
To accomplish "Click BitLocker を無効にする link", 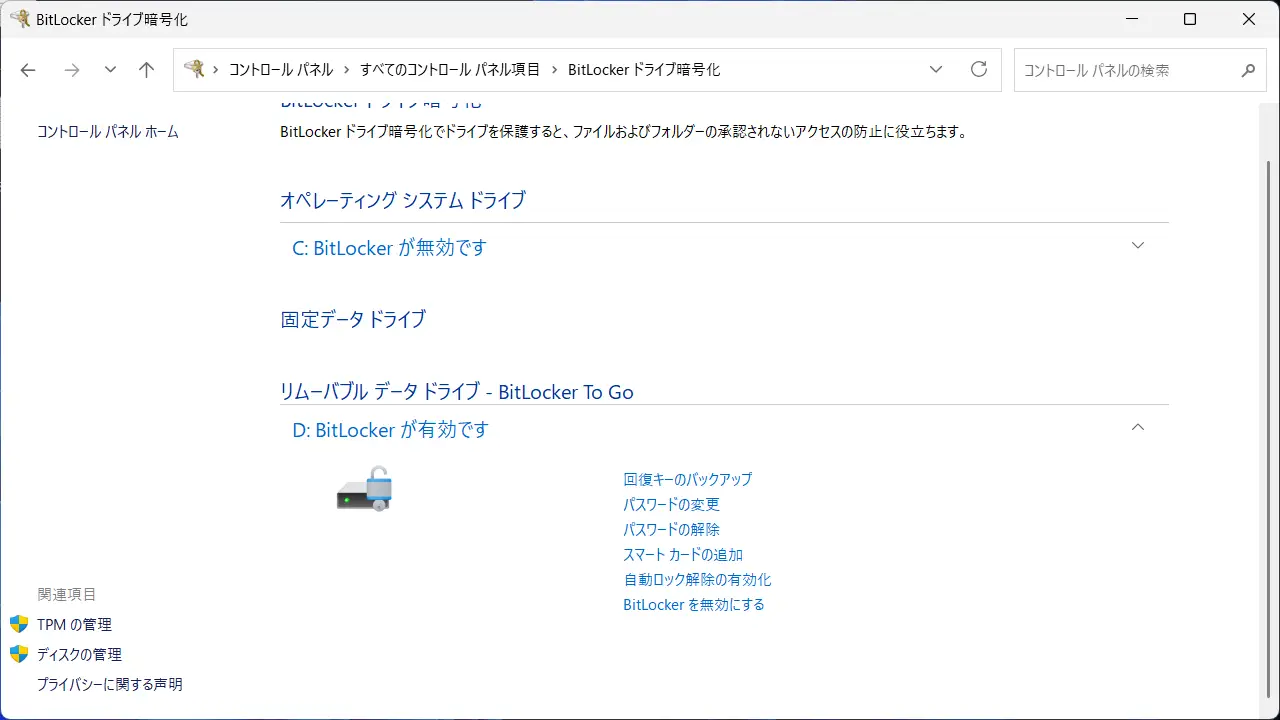I will click(x=693, y=604).
